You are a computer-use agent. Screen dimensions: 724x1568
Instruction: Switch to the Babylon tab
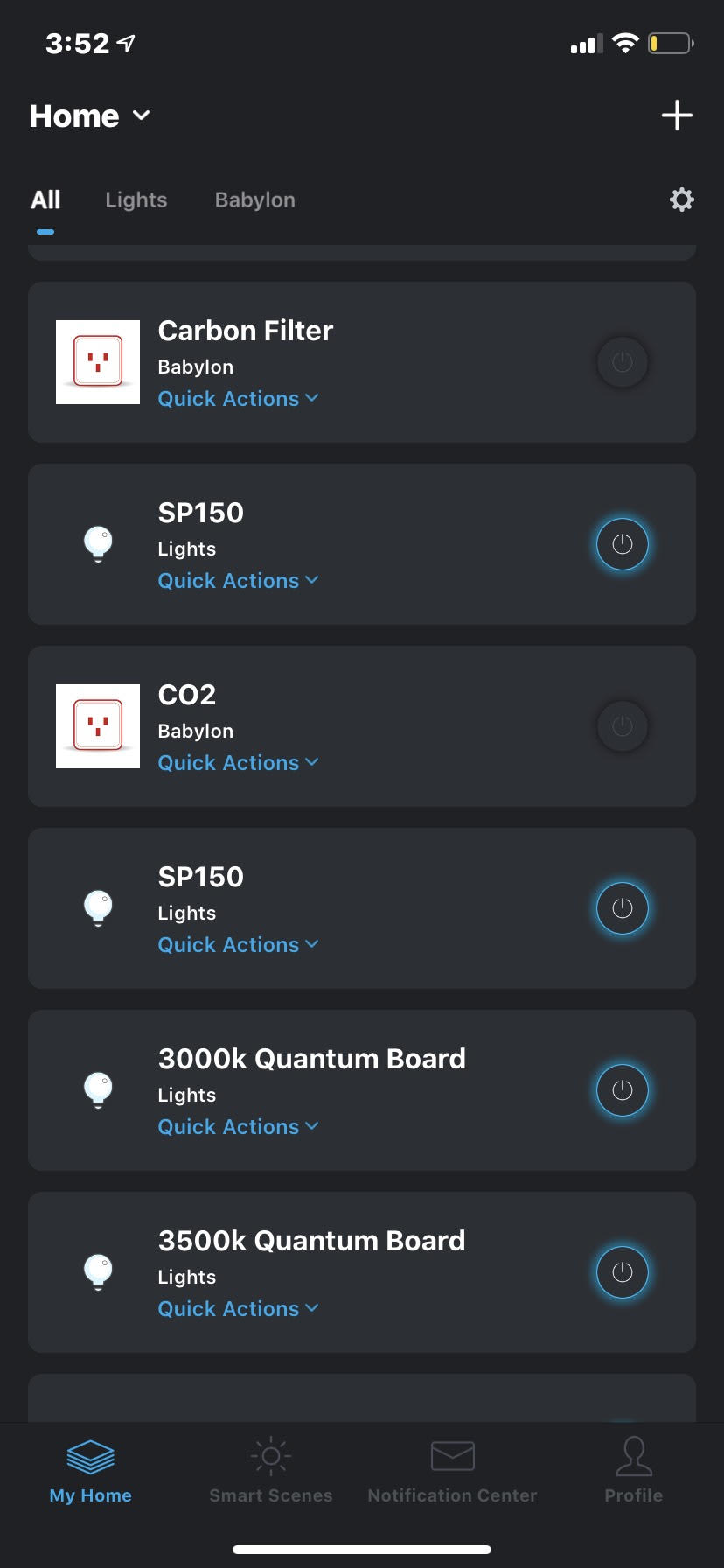coord(255,200)
